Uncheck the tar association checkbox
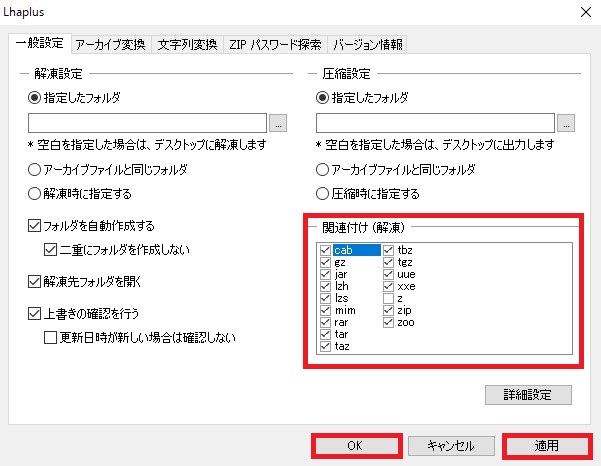 325,334
